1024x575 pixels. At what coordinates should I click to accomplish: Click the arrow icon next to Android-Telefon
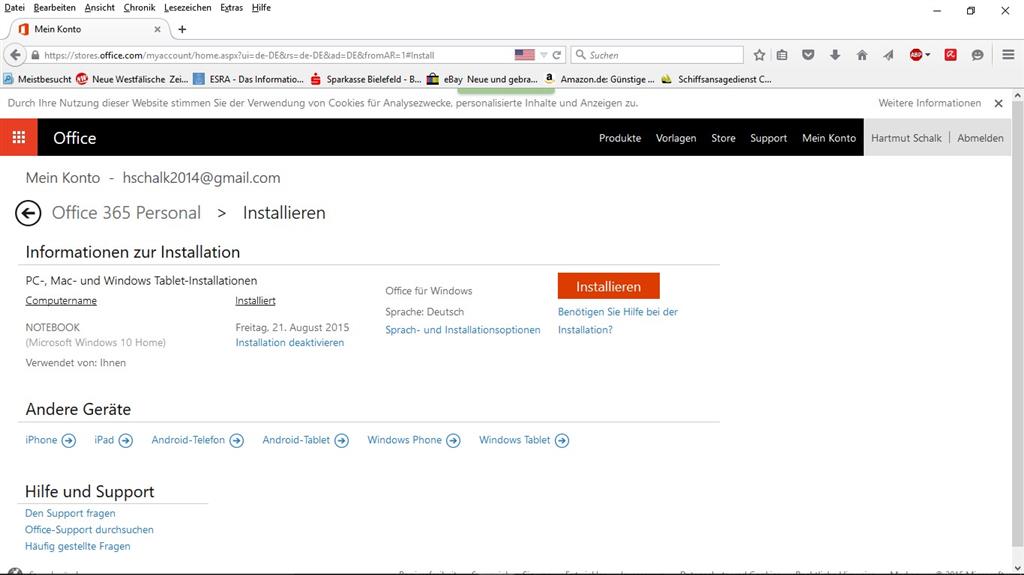(x=236, y=441)
